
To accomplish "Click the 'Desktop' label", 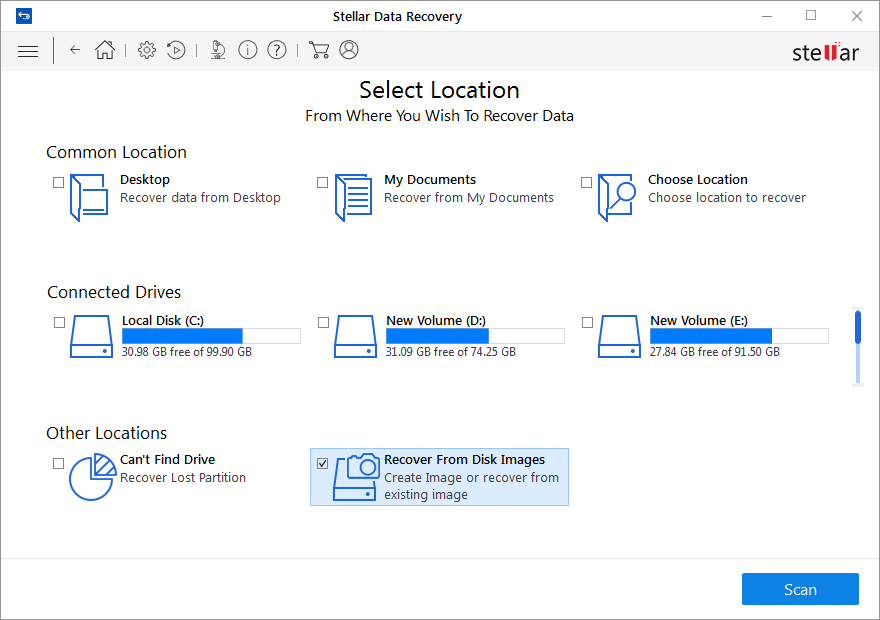I will tap(145, 180).
